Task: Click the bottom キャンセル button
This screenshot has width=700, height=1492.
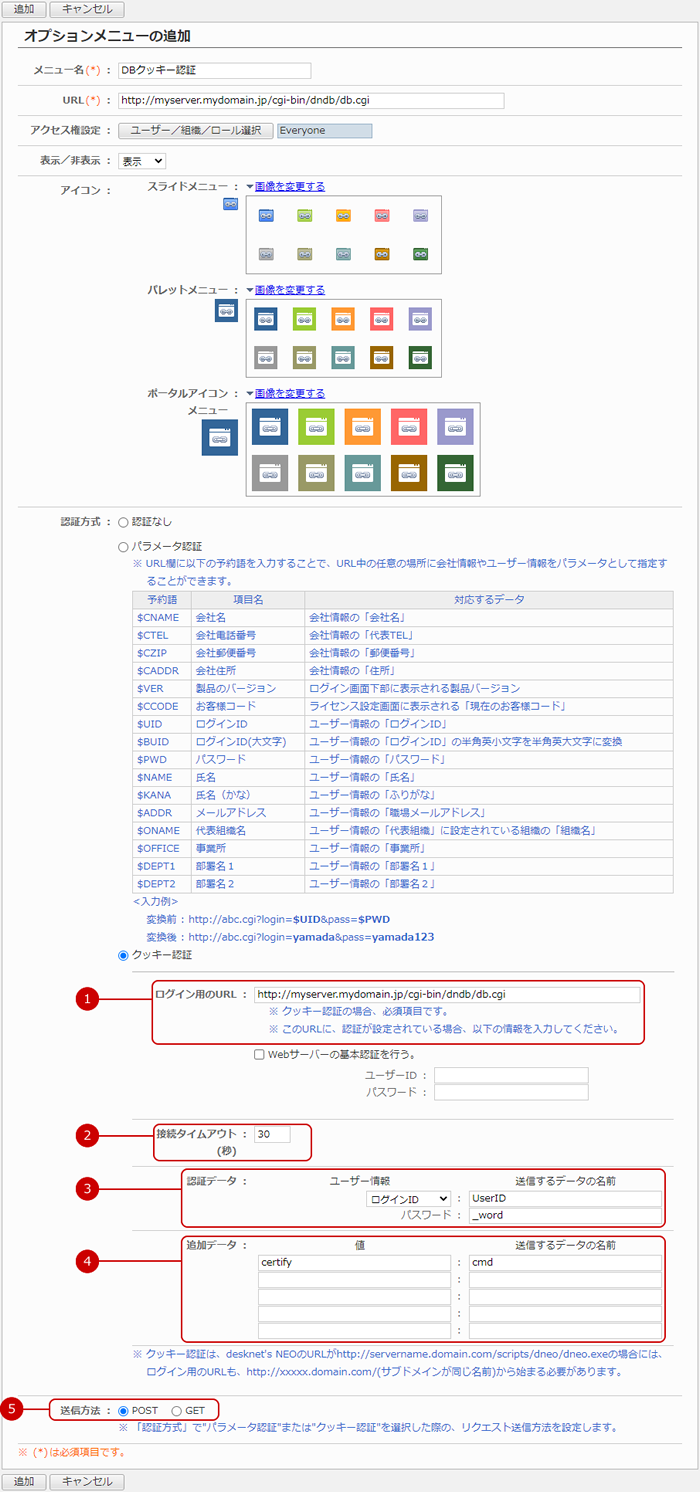Action: 87,1481
